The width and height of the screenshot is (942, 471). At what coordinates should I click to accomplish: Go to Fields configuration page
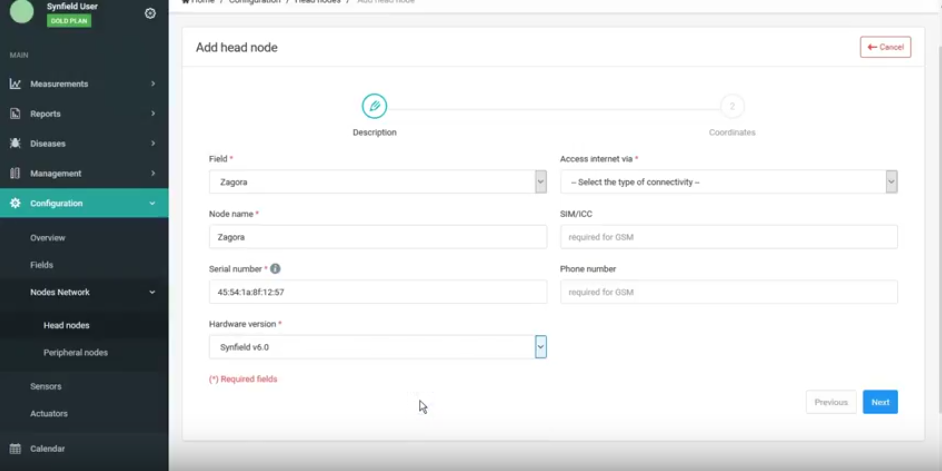(x=42, y=265)
